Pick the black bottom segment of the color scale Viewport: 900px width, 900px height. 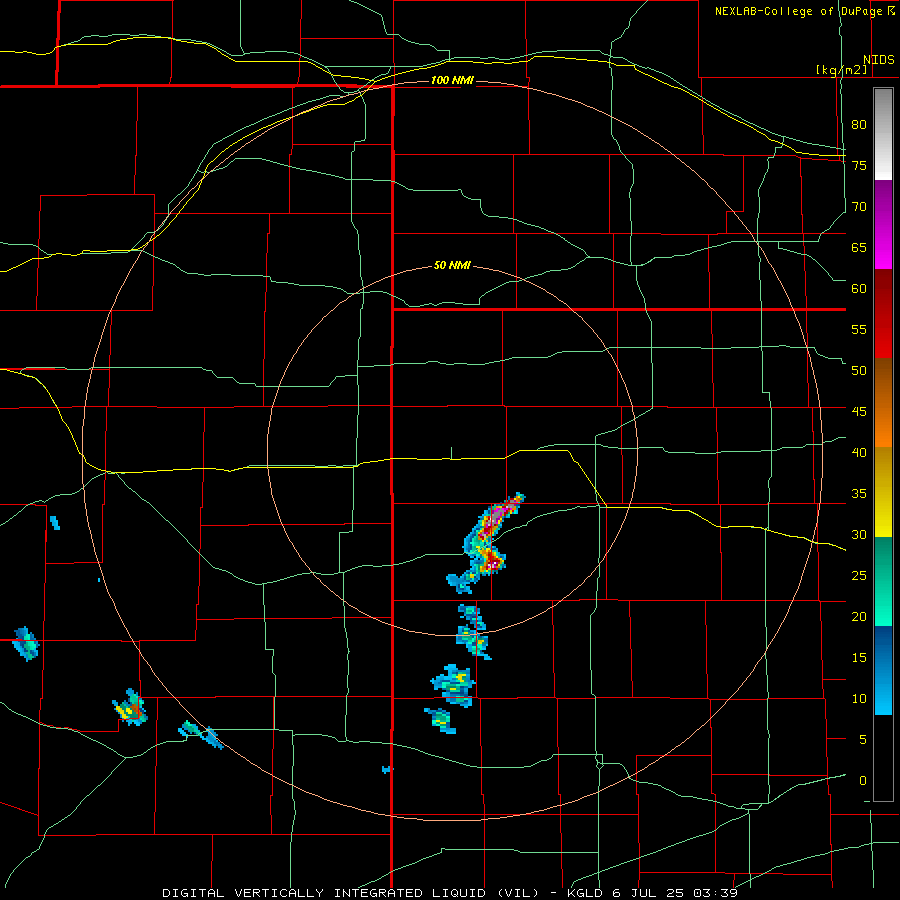tap(883, 758)
